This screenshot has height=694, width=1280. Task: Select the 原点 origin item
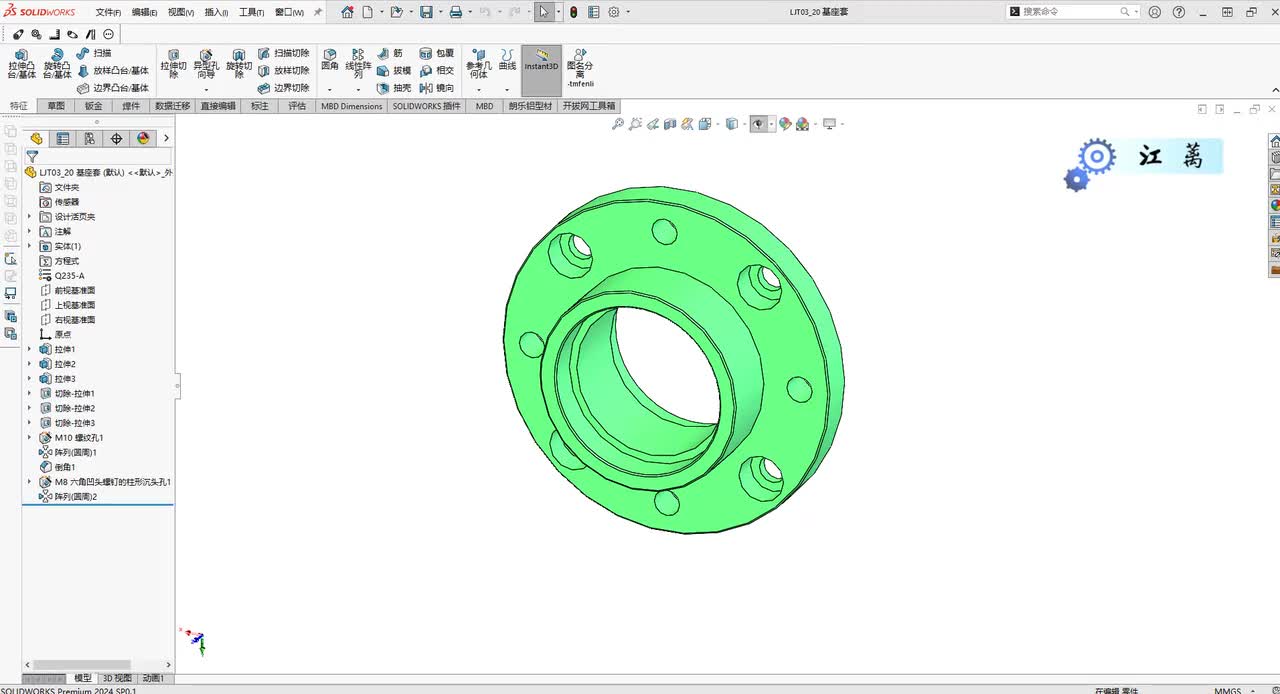coord(55,335)
